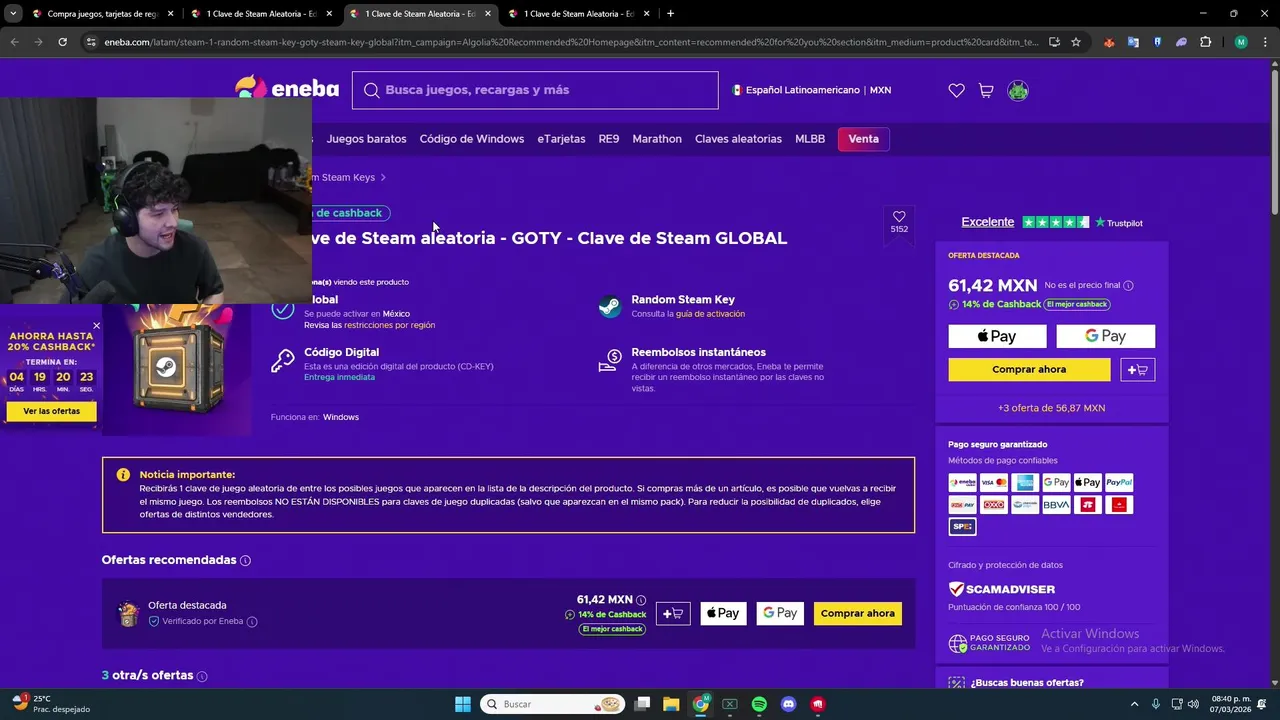
Task: Choose G Pay in Ofertas recomendadas row
Action: pyautogui.click(x=780, y=613)
